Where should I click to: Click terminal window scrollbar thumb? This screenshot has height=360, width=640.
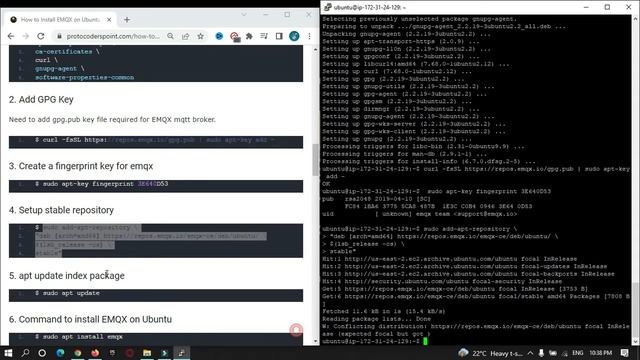[636, 309]
